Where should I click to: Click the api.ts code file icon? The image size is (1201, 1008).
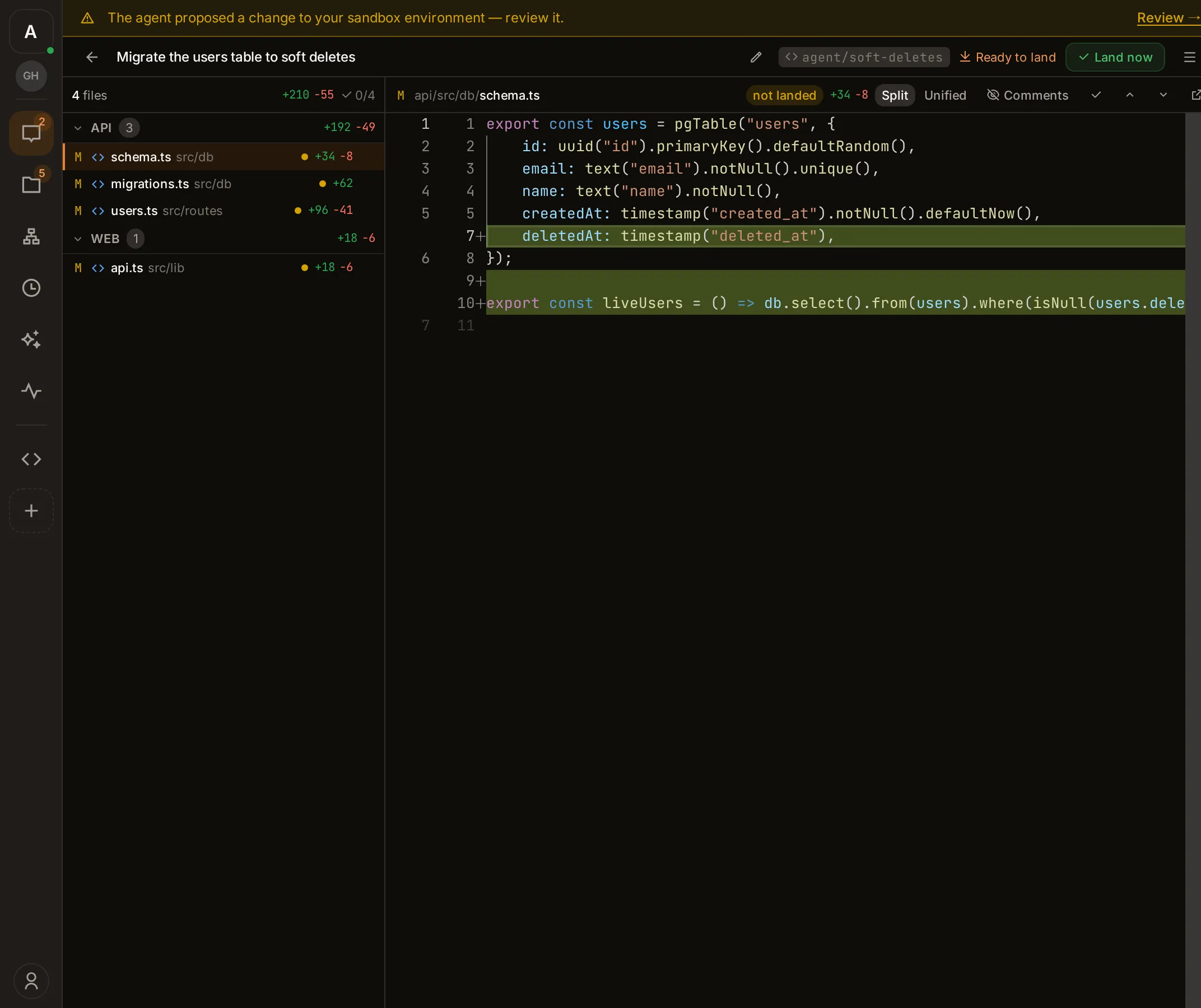pyautogui.click(x=98, y=268)
